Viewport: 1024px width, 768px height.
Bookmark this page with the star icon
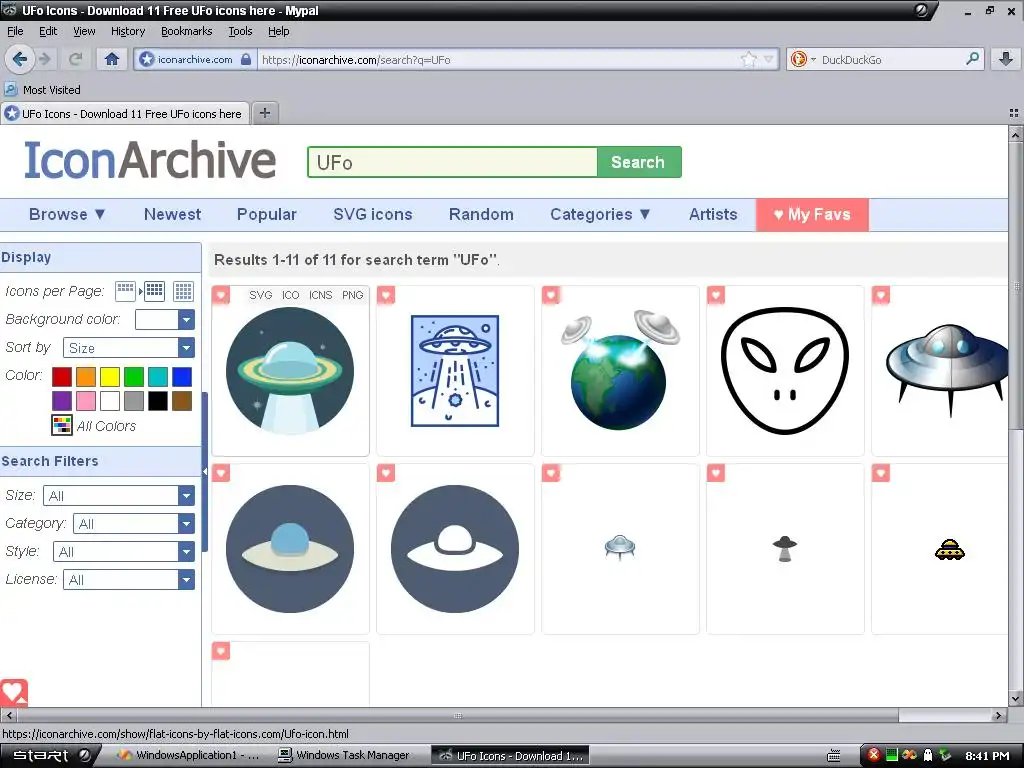[749, 59]
